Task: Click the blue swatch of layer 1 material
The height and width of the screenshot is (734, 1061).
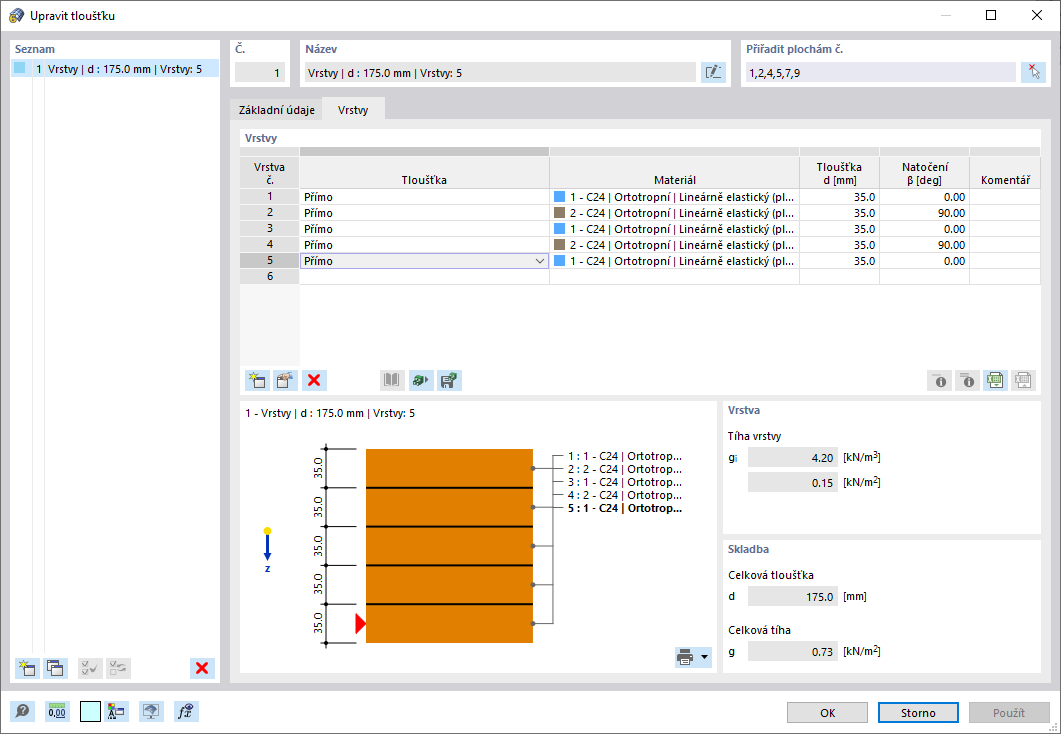Action: (x=560, y=197)
